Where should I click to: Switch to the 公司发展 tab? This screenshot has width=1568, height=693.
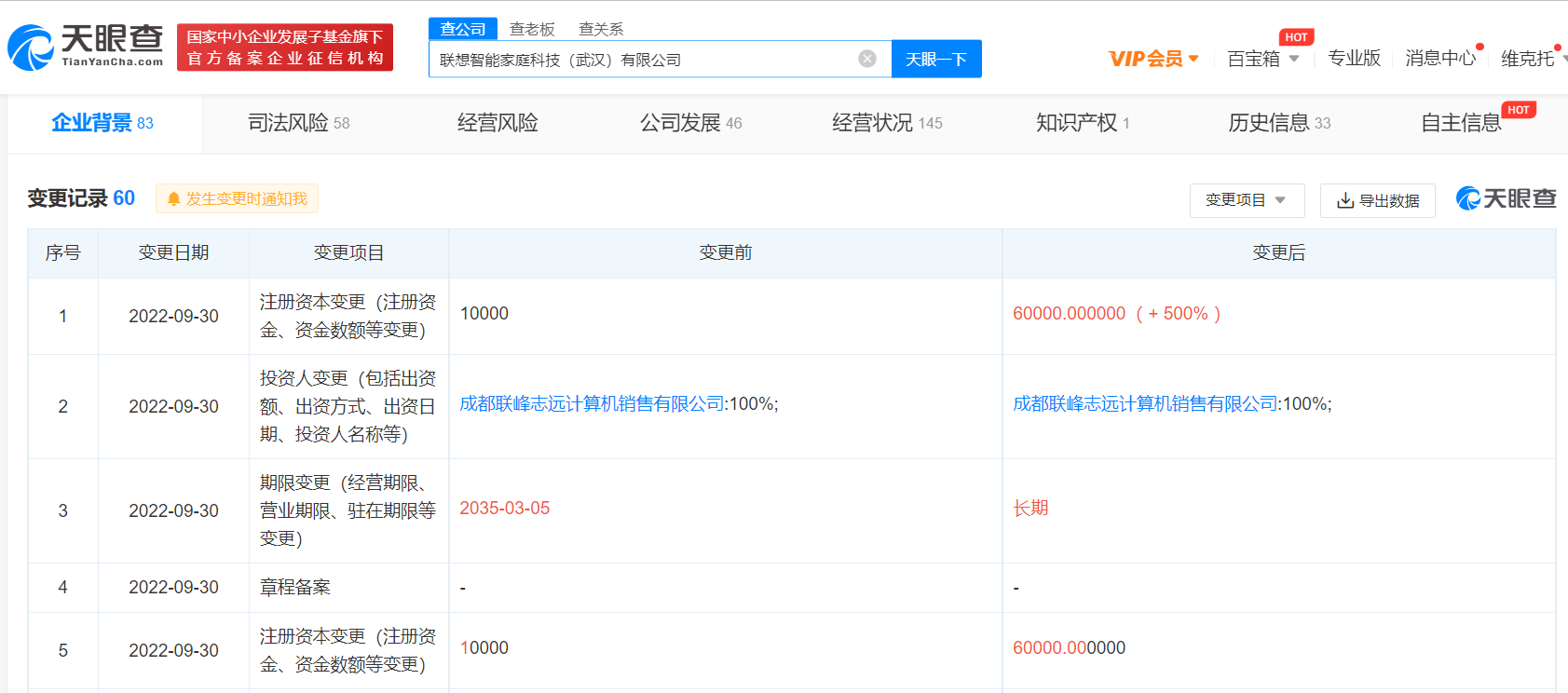click(690, 123)
